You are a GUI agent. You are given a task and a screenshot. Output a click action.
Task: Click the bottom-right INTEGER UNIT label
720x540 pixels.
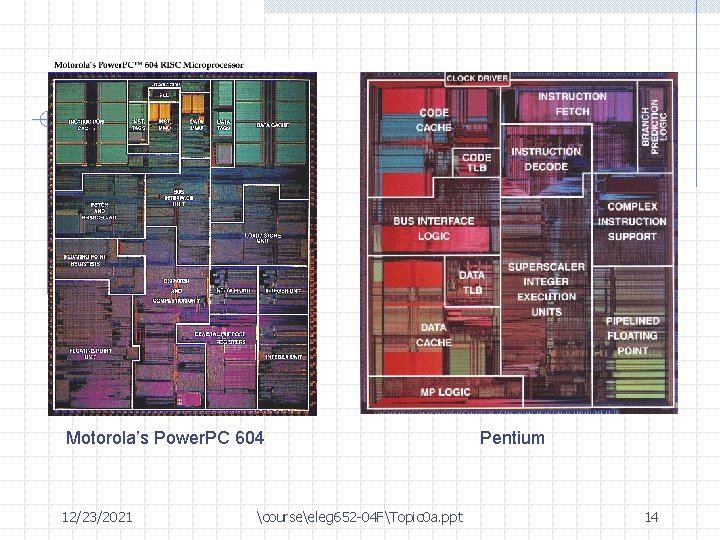(283, 357)
